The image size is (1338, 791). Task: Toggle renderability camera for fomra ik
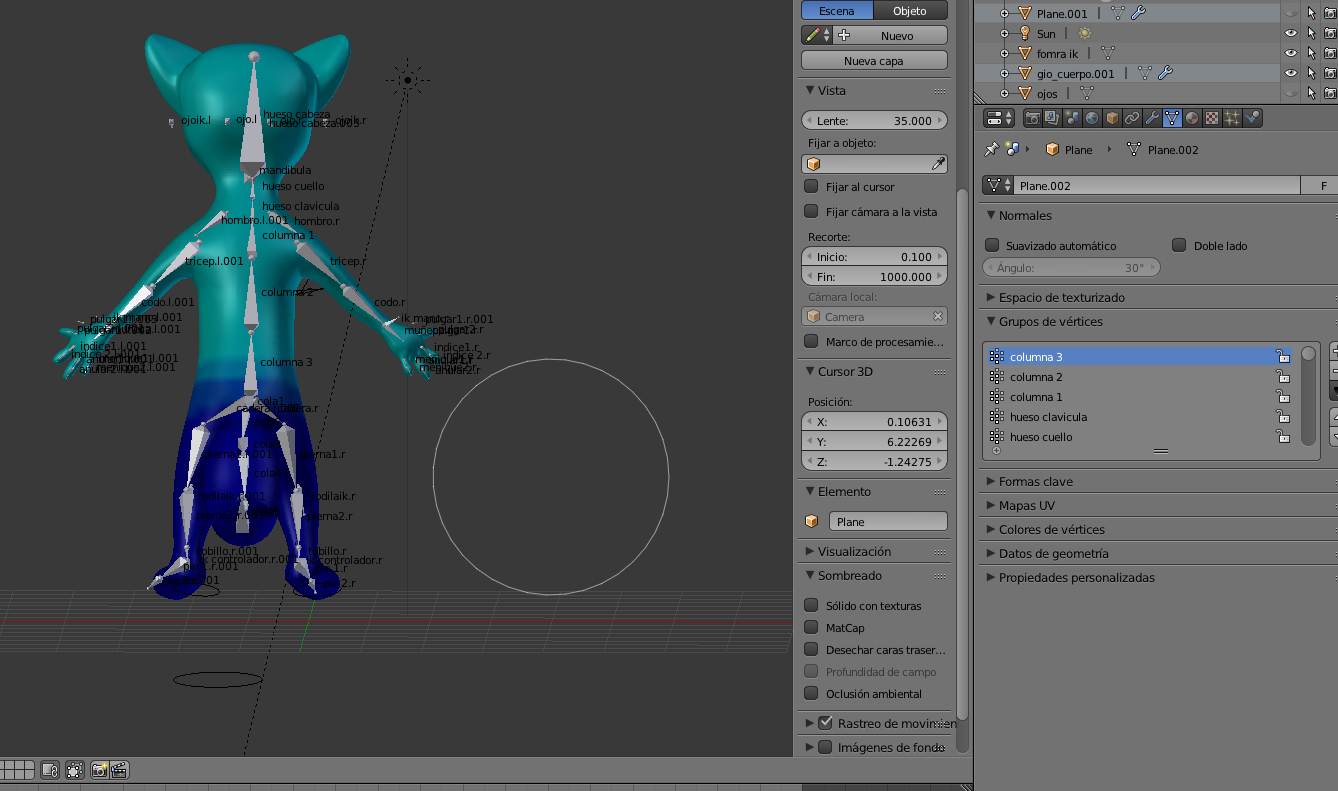pyautogui.click(x=1330, y=53)
